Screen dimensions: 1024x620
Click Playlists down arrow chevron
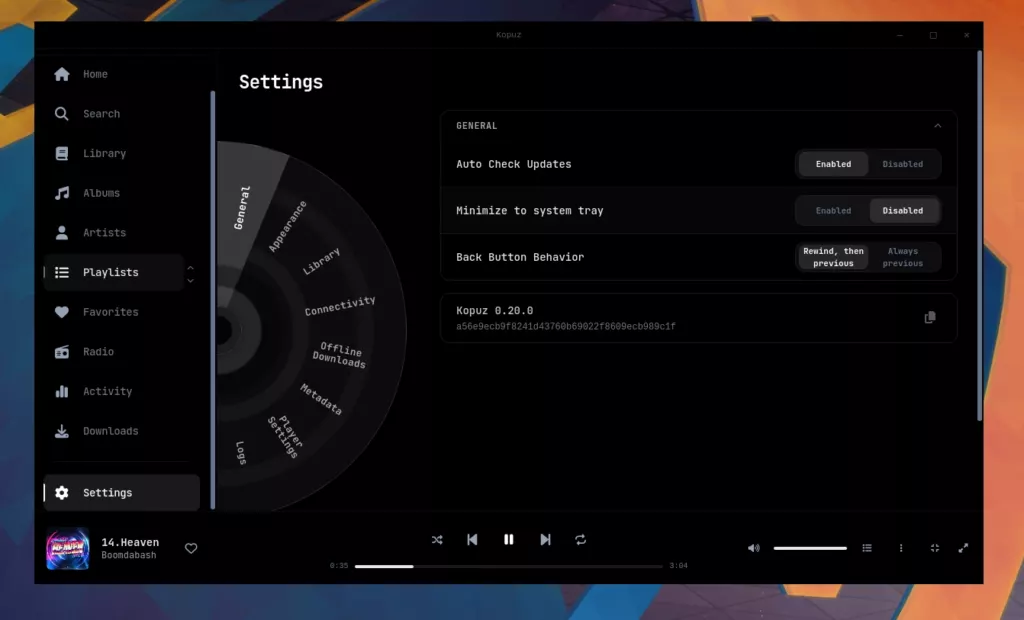pyautogui.click(x=190, y=281)
